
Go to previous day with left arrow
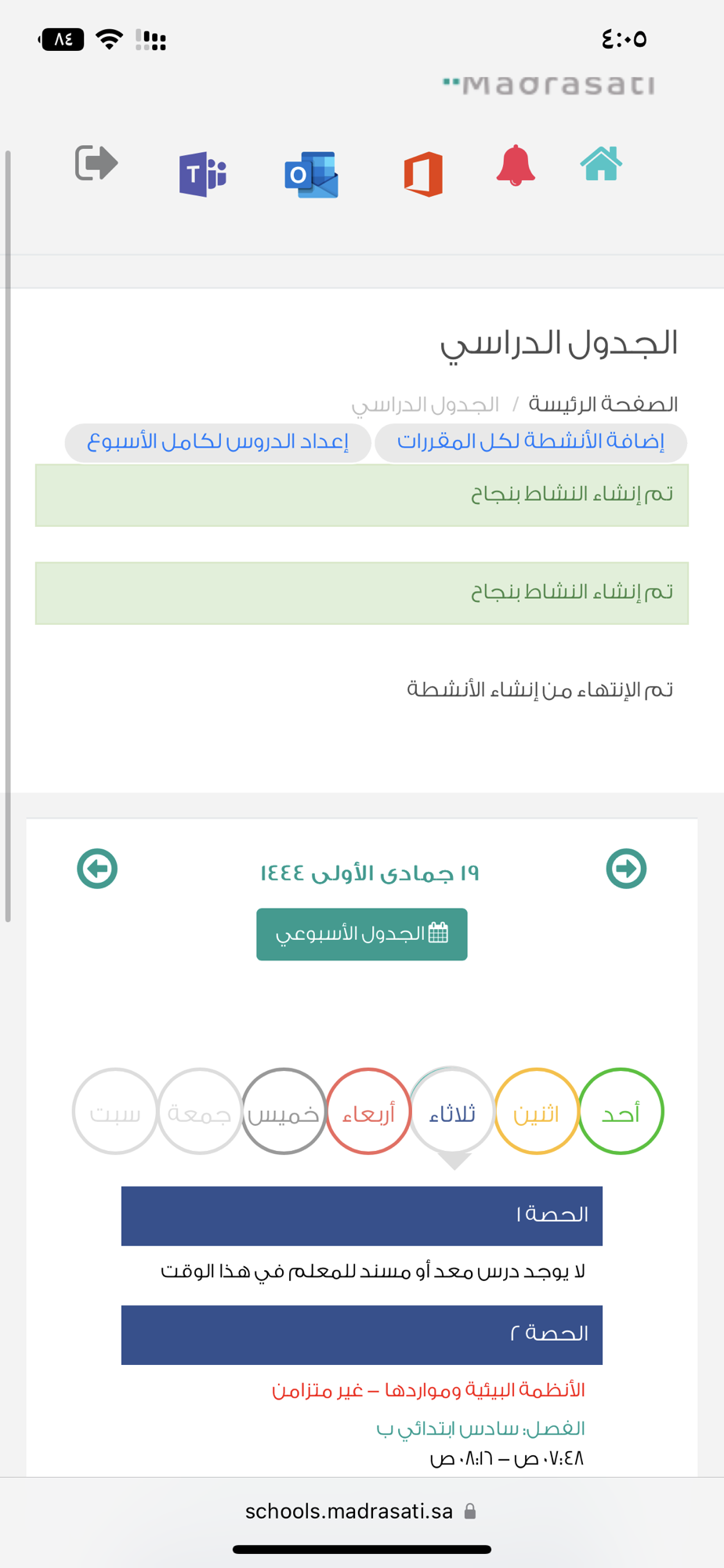pos(97,869)
